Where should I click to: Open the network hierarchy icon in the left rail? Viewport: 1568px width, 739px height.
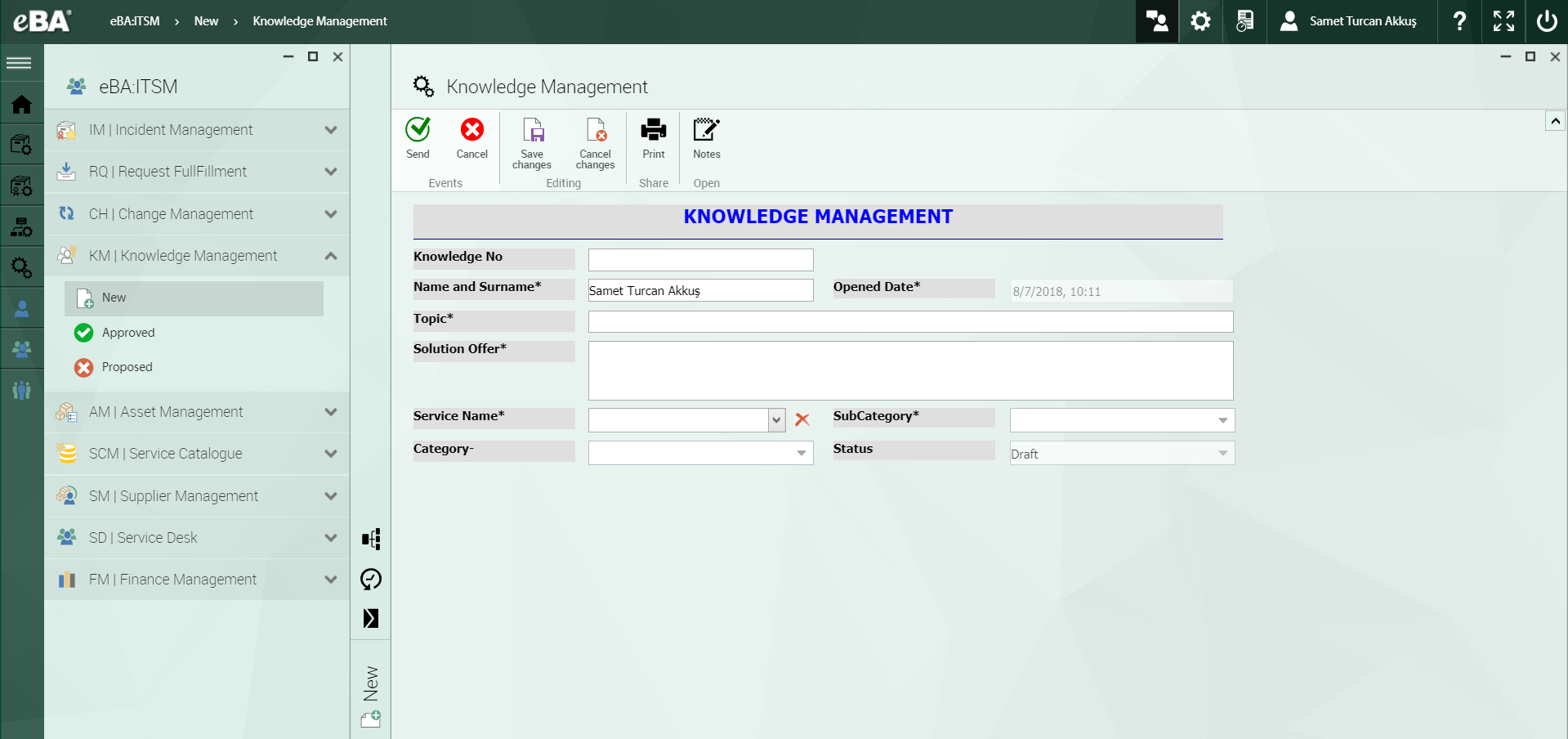pos(21,226)
